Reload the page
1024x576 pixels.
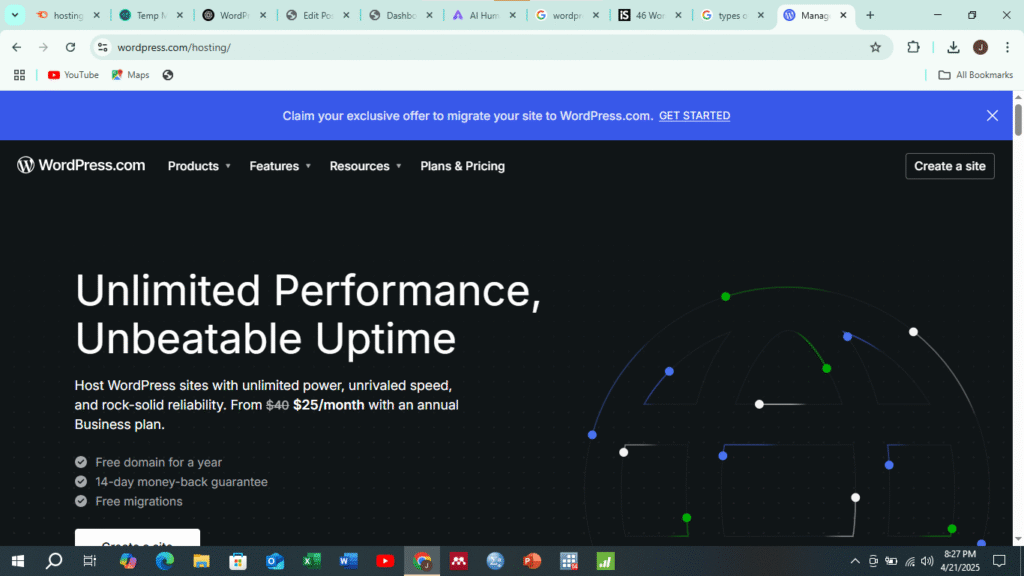coord(71,47)
